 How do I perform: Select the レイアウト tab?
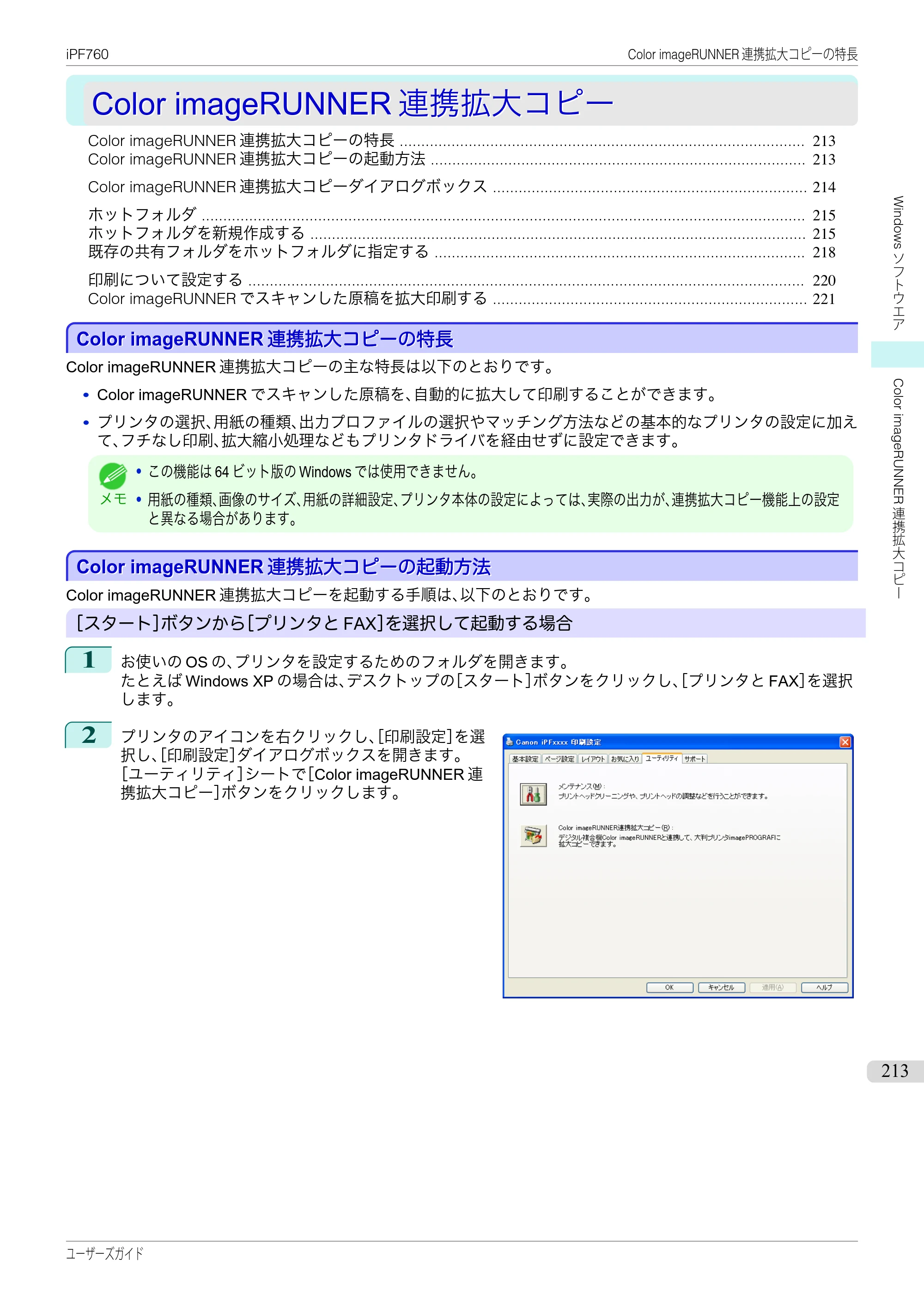pos(593,759)
